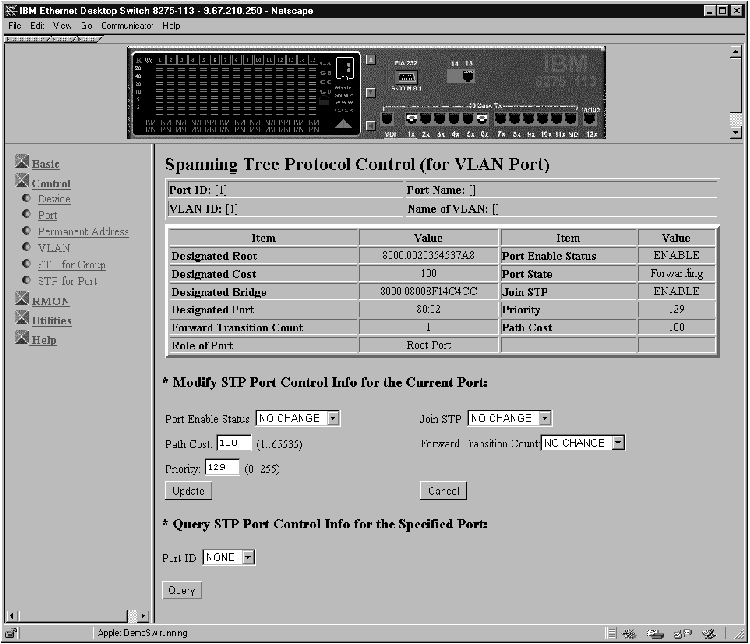
Task: Click the RMON section icon
Action: [x=23, y=300]
